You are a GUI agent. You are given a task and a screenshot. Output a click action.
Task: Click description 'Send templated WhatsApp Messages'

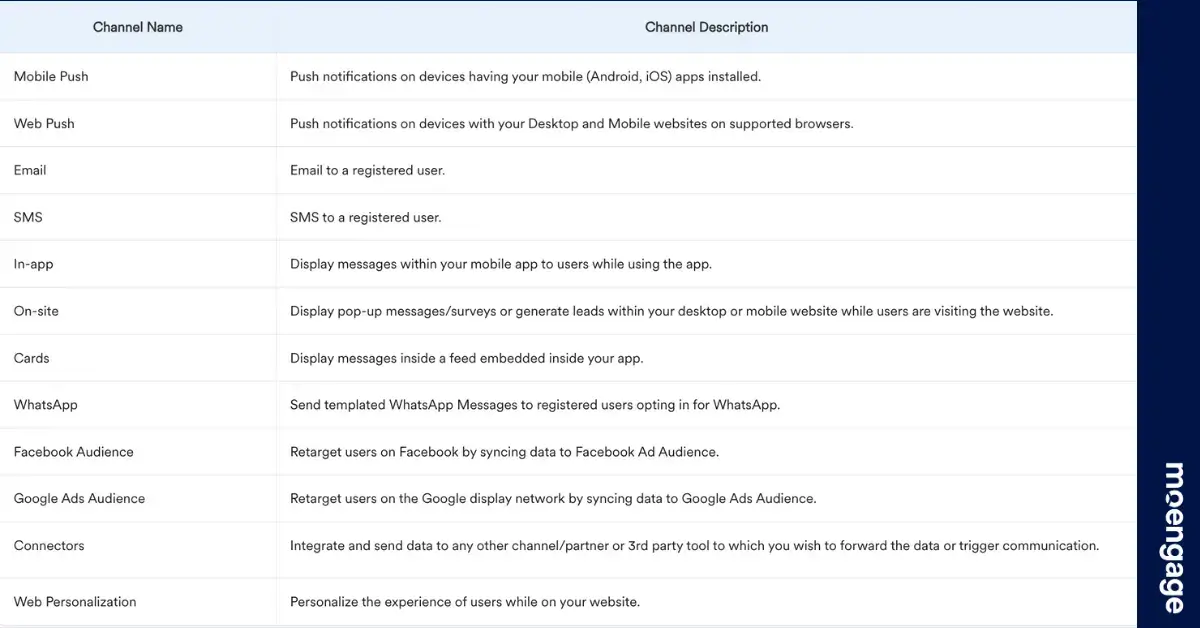534,405
